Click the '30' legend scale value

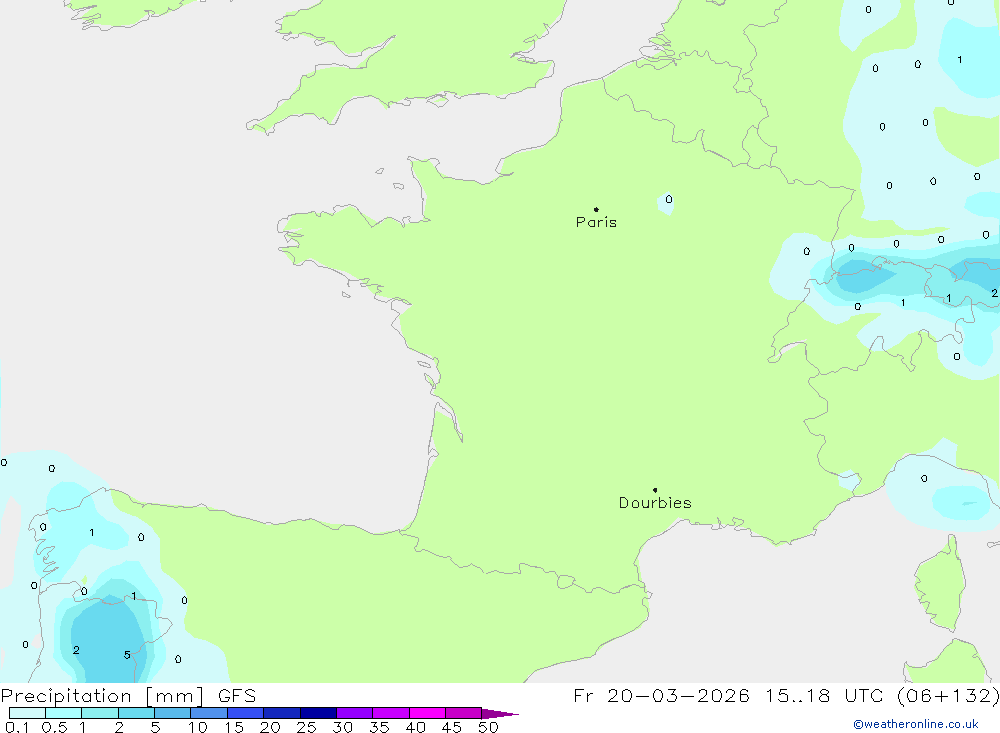(342, 727)
